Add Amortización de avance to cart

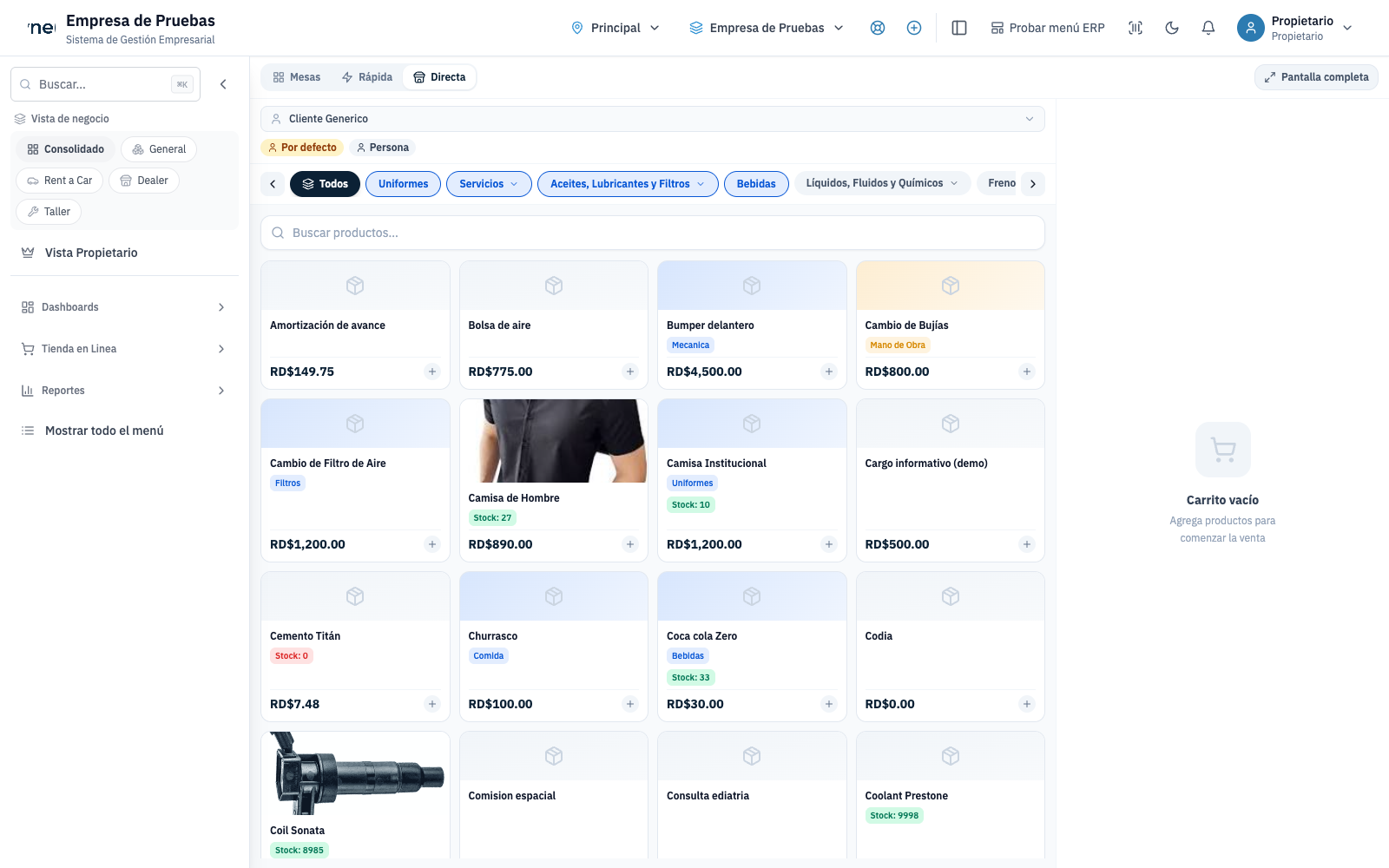click(432, 372)
